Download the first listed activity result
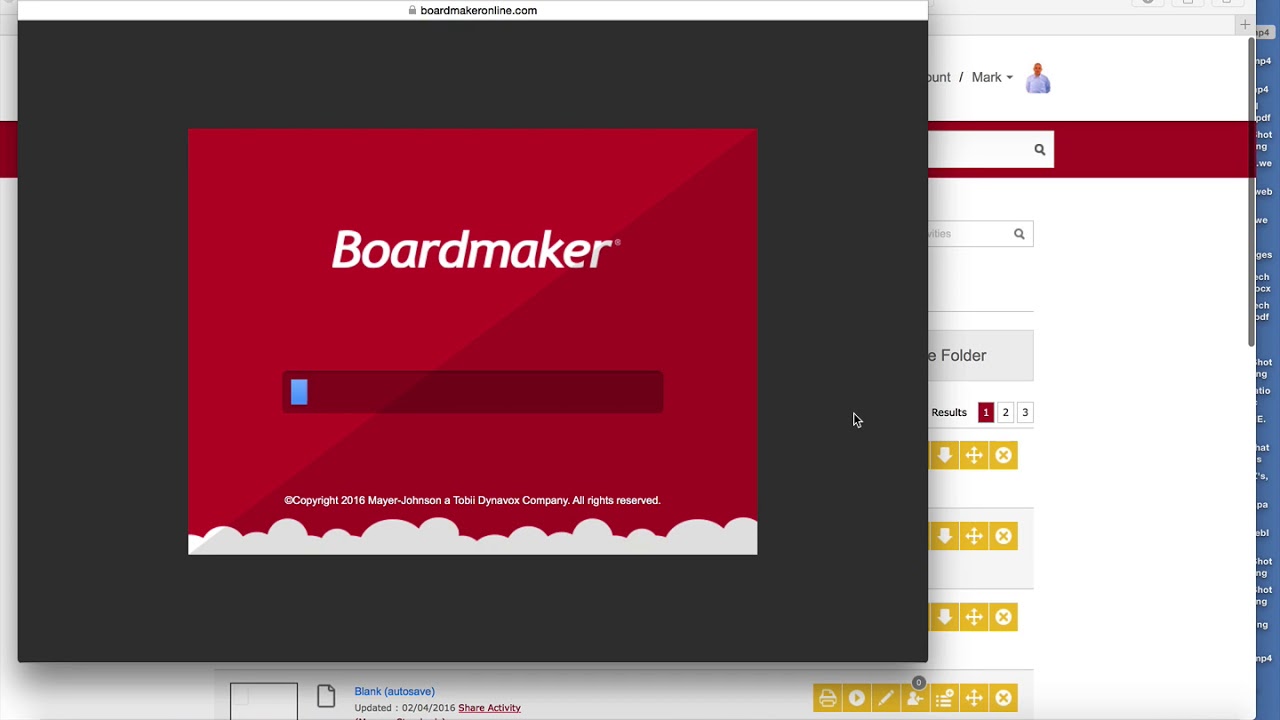 click(944, 456)
